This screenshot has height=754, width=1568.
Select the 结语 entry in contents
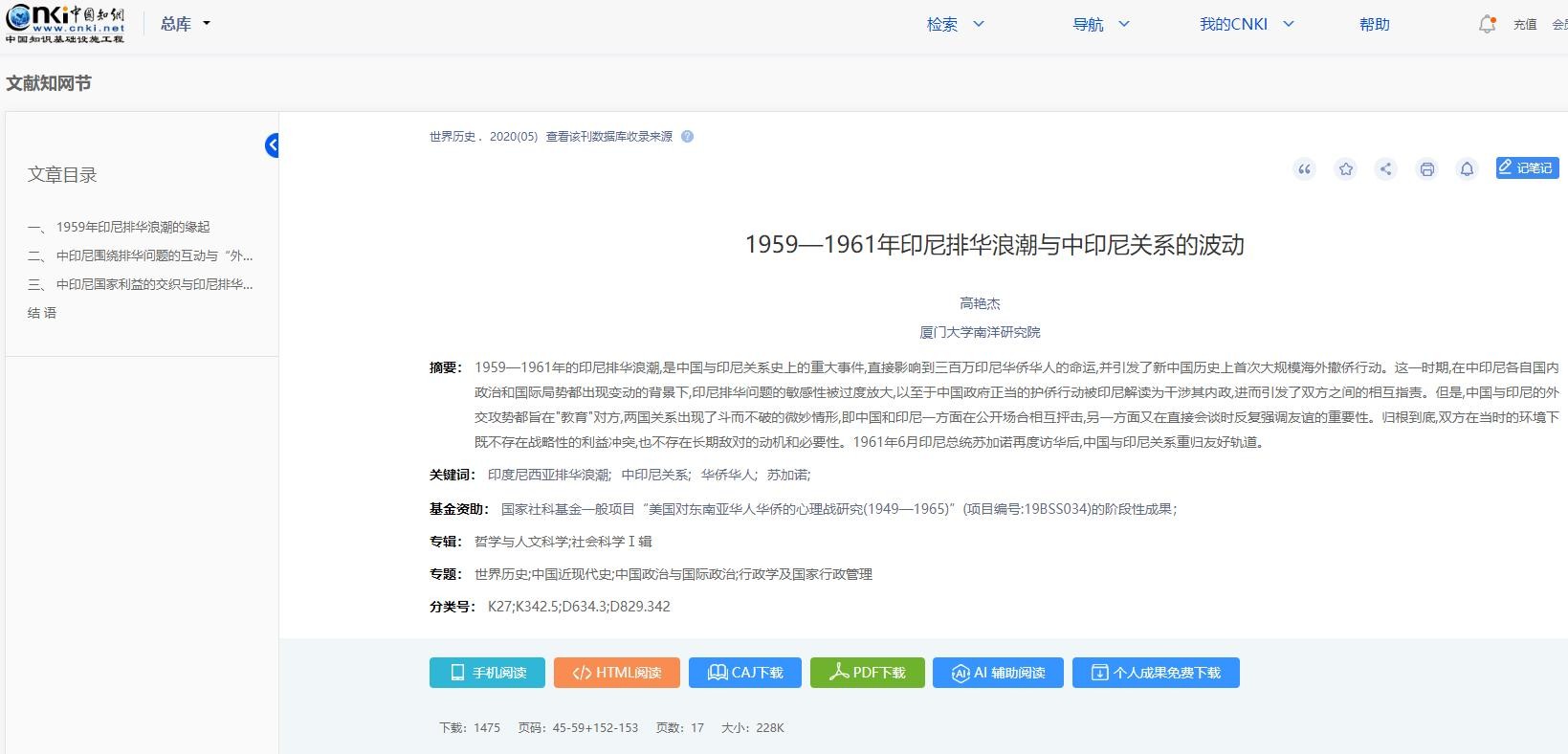pos(42,313)
